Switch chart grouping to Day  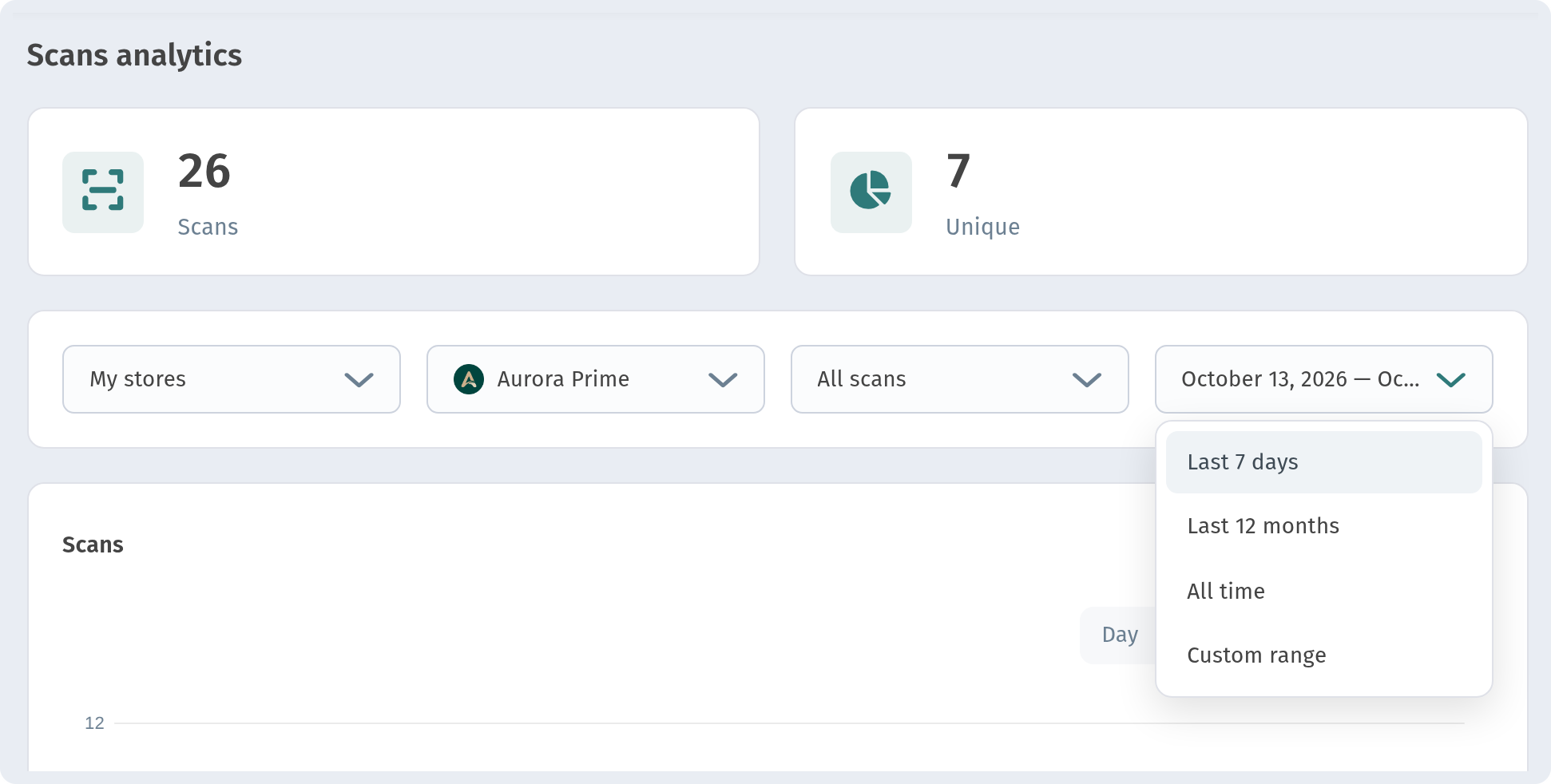coord(1119,635)
